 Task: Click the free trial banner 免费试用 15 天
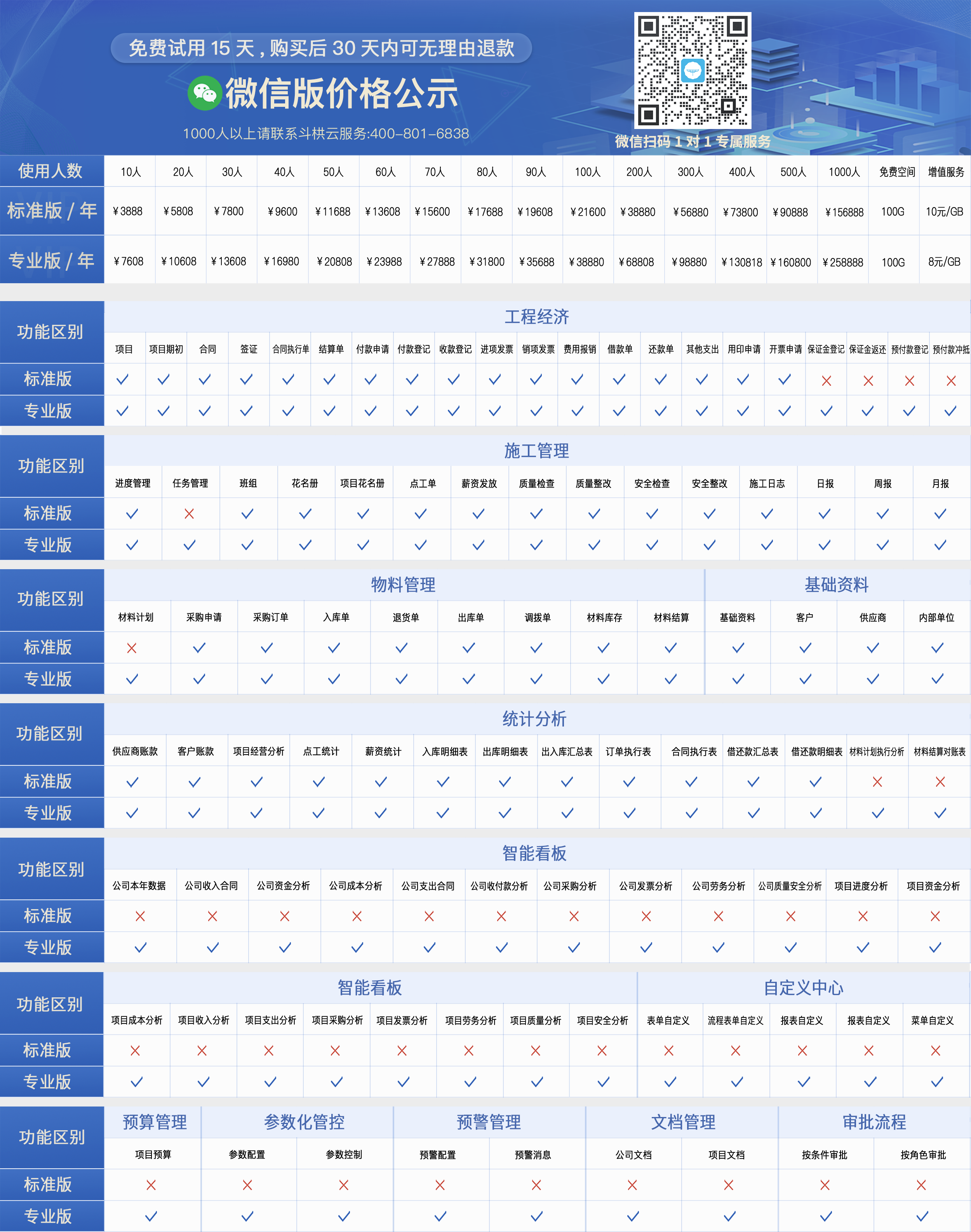point(321,48)
